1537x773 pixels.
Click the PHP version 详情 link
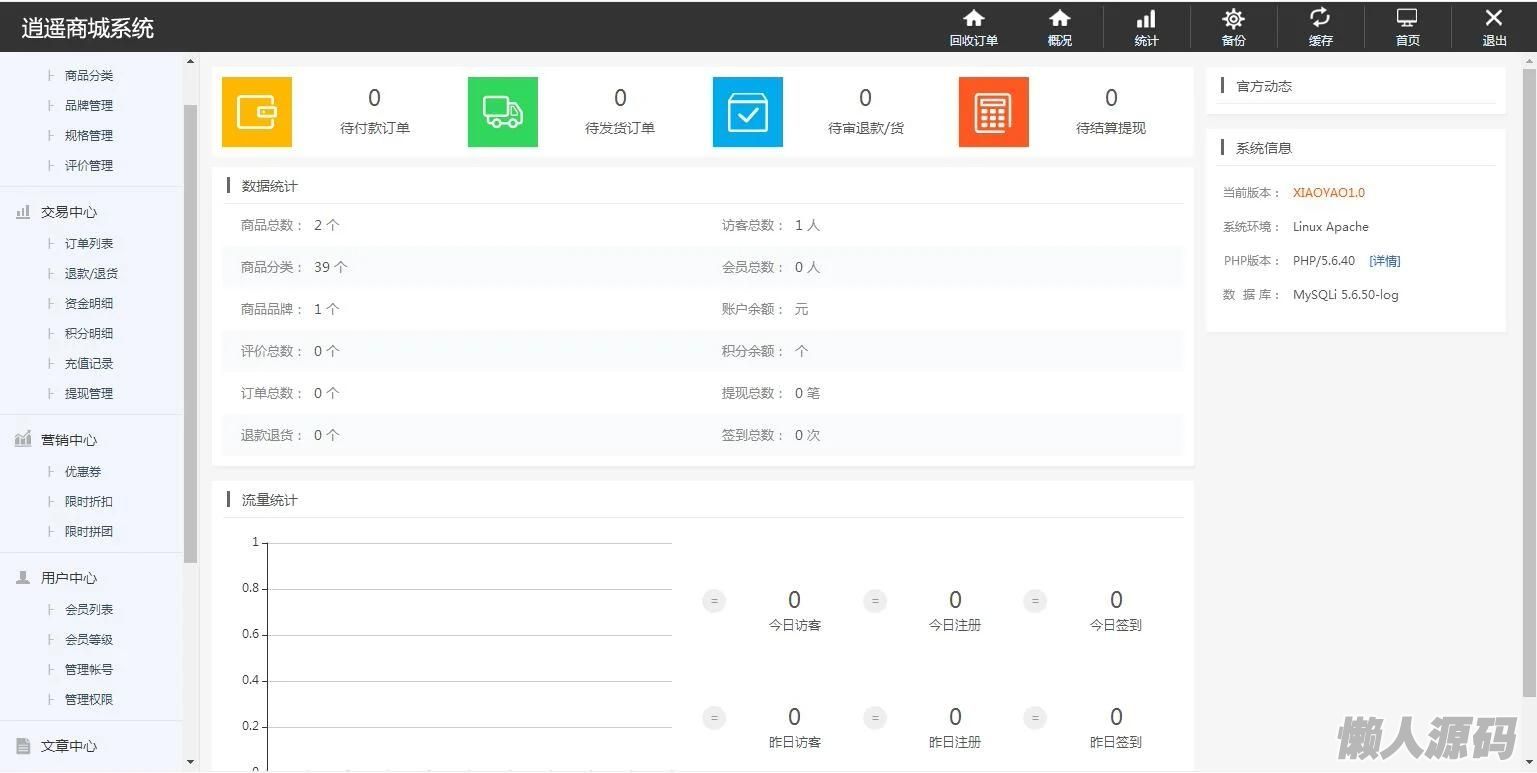coord(1384,261)
